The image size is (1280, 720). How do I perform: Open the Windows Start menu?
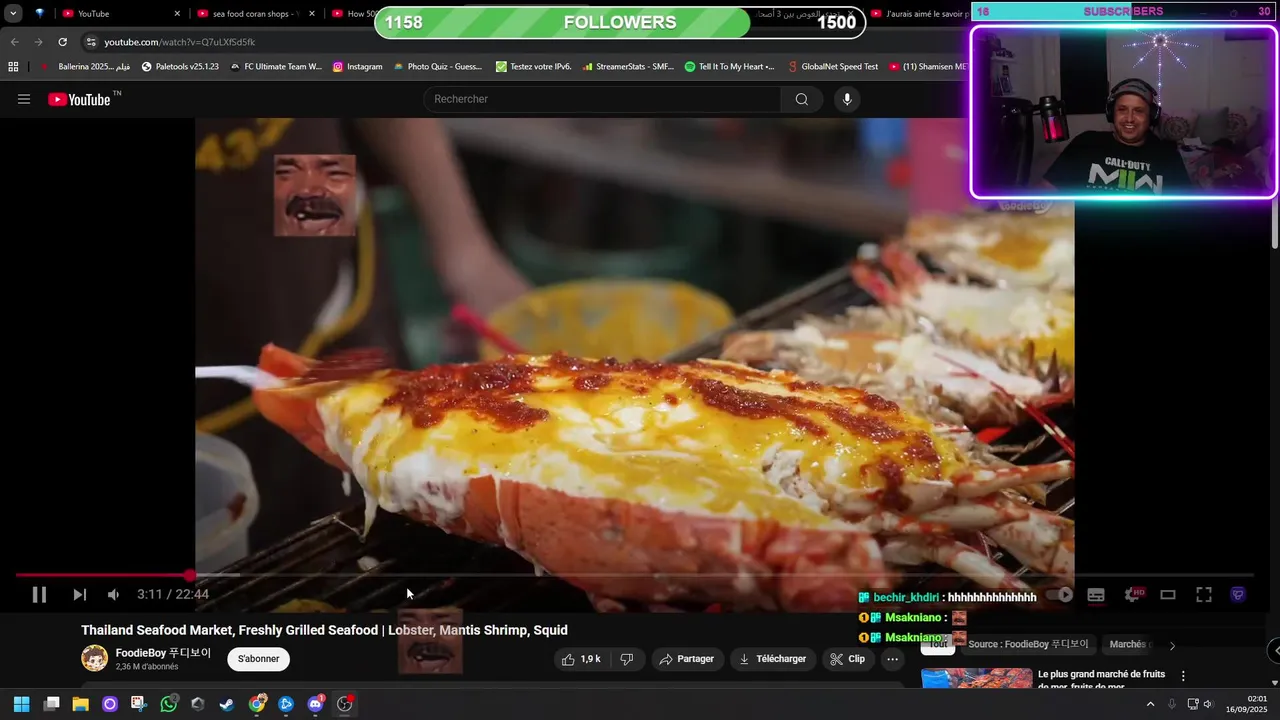tap(21, 704)
